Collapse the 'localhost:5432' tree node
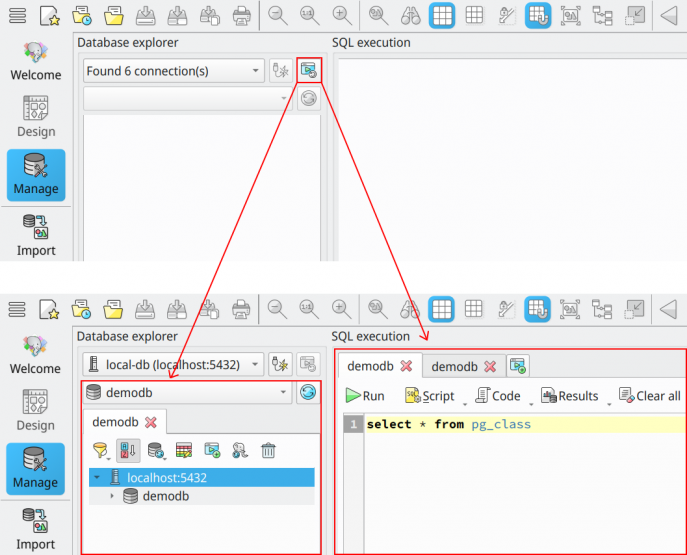This screenshot has height=555, width=687. click(x=97, y=477)
